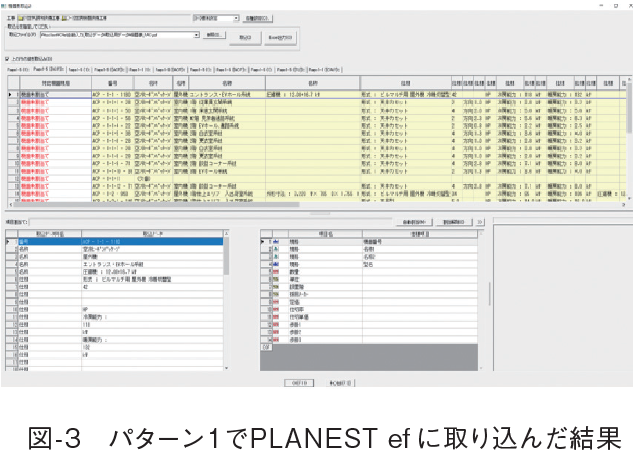Viewport: 633px width, 456px height.
Task: Minimize the window from the title bar
Action: (x=601, y=6)
